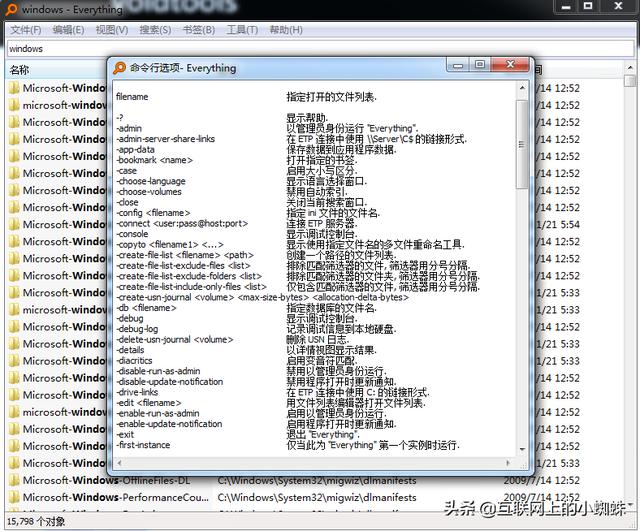Click the dialog vertical scrollbar thumb
The height and width of the screenshot is (531, 640).
(522, 144)
